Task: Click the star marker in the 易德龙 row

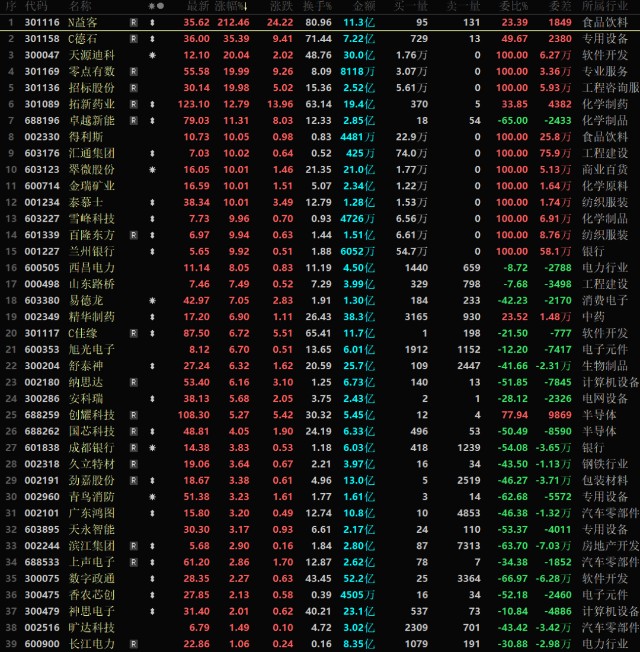Action: pos(152,301)
